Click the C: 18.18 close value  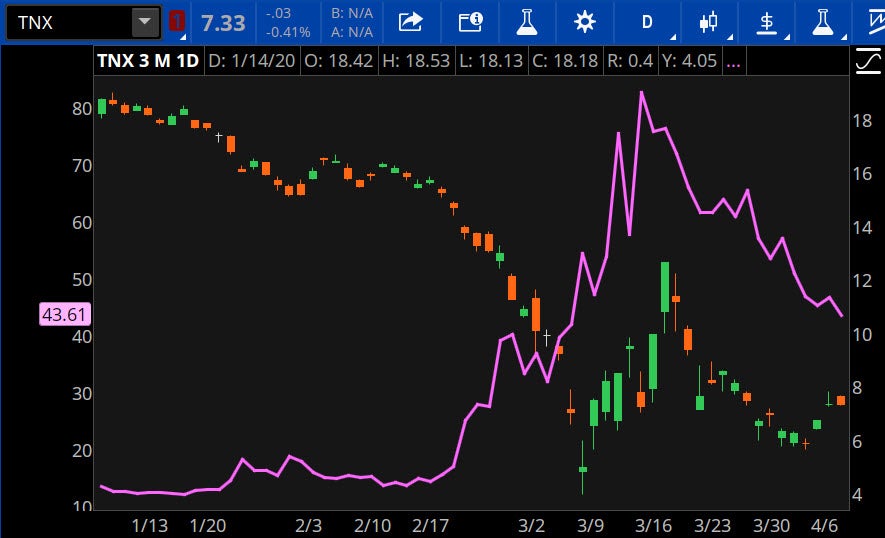565,60
